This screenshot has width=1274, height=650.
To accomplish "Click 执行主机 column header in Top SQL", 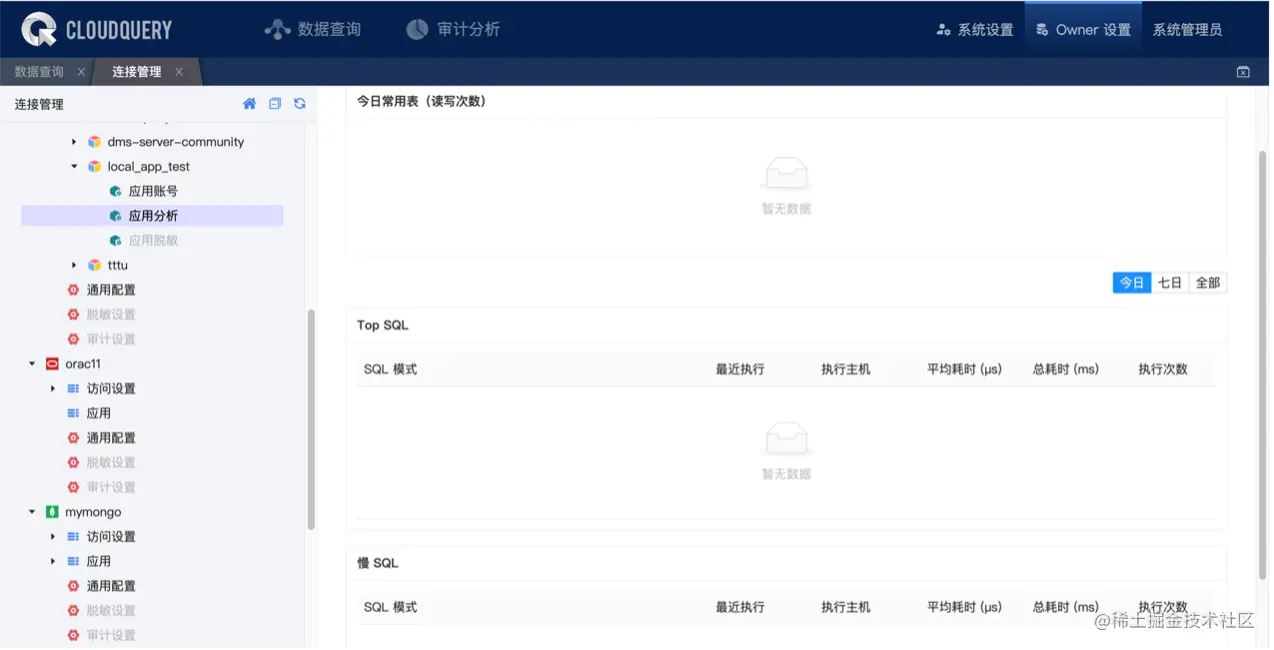I will click(846, 369).
